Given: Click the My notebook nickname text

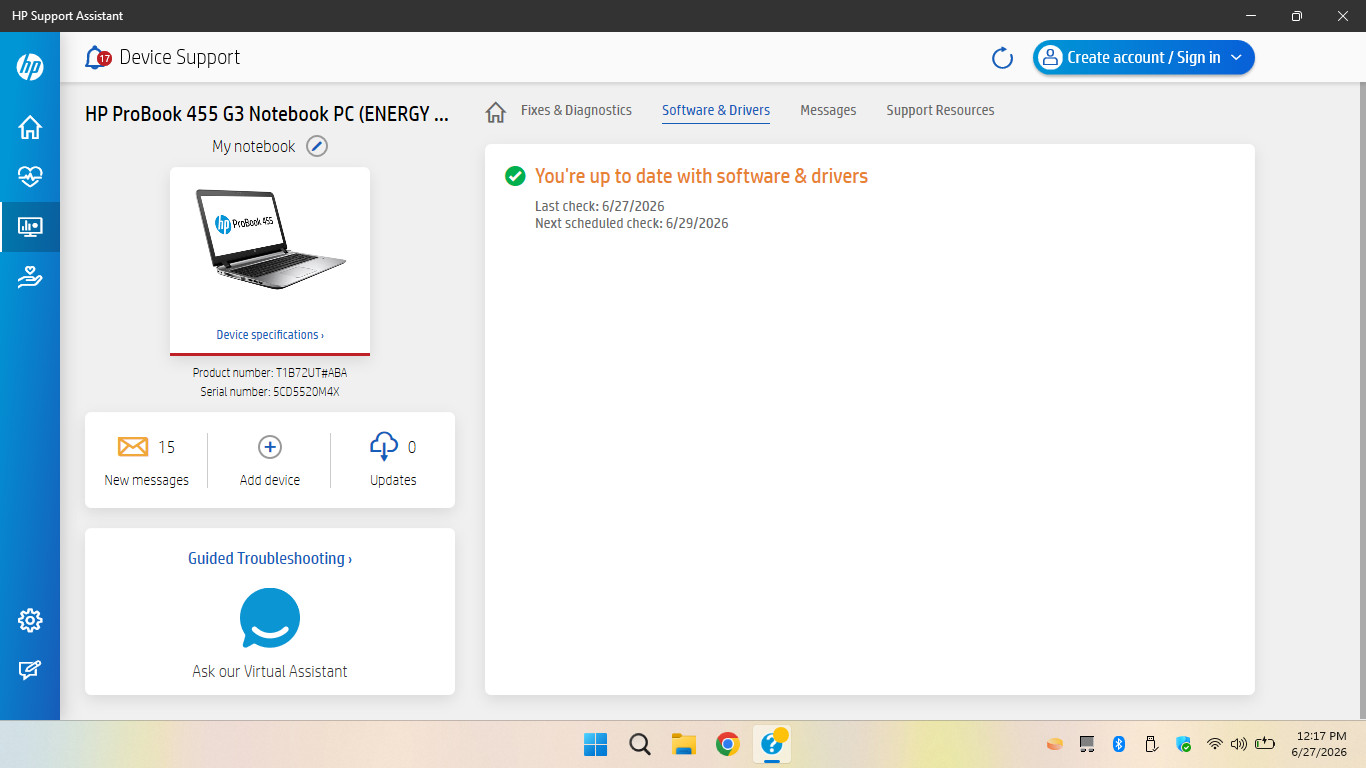Looking at the screenshot, I should tap(254, 146).
